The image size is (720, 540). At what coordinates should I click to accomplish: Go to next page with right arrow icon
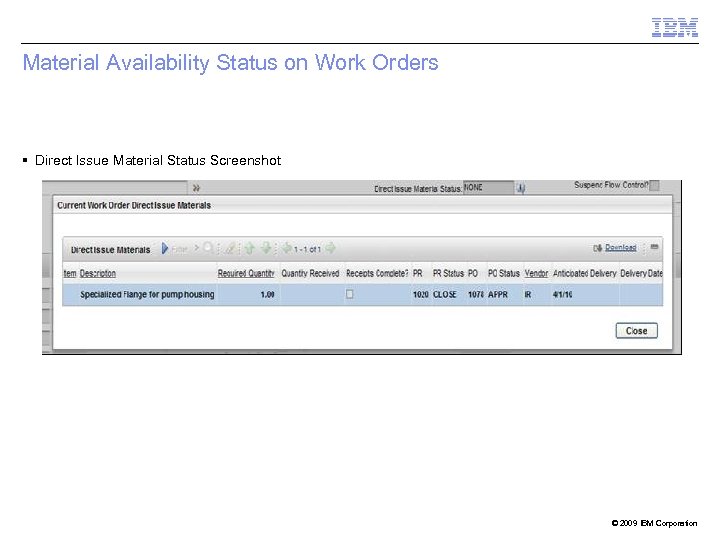pyautogui.click(x=330, y=248)
